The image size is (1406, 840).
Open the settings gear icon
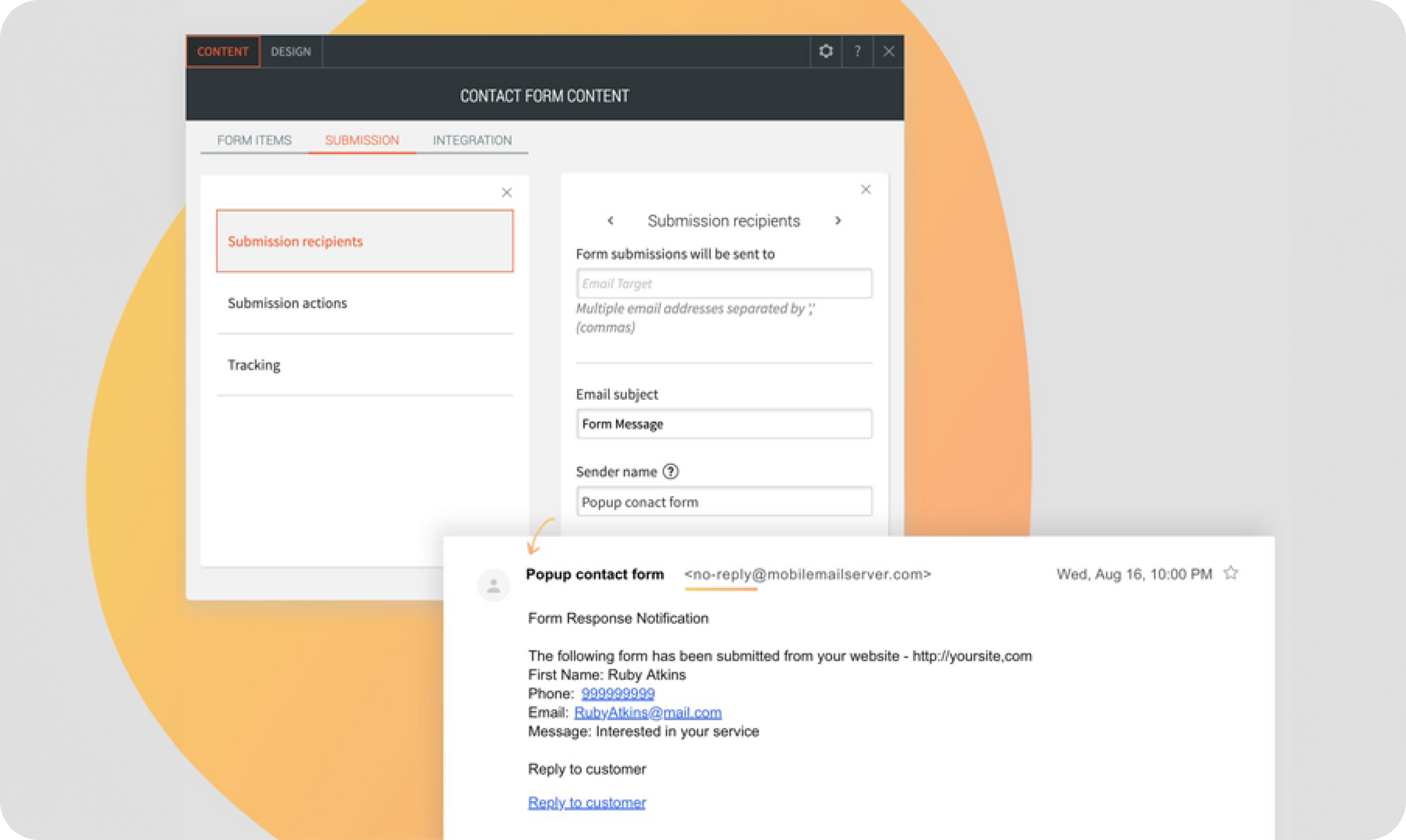[x=826, y=51]
